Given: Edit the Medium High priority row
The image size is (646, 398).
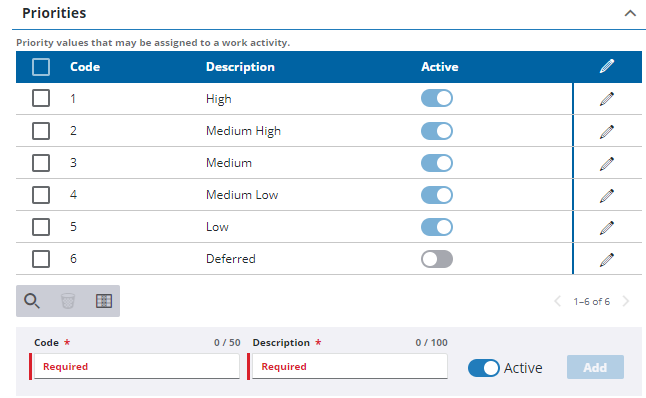Looking at the screenshot, I should click(x=606, y=131).
